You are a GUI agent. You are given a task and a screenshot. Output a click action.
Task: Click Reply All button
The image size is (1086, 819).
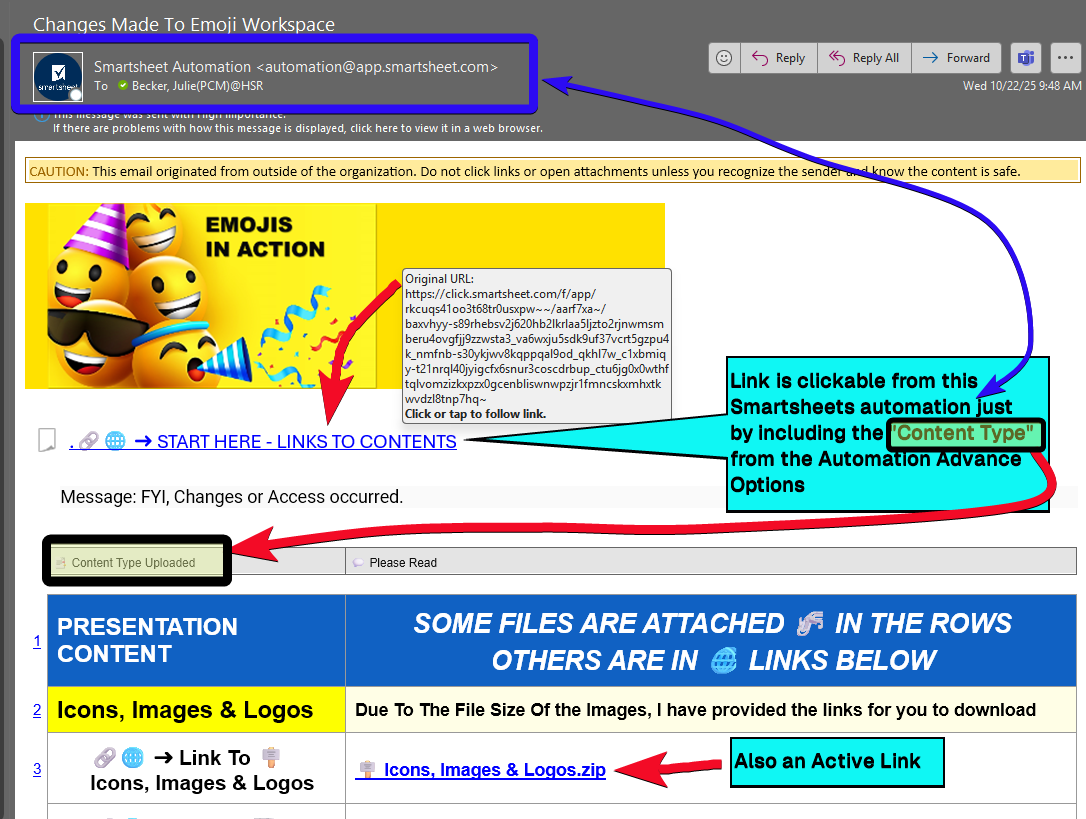click(x=864, y=58)
